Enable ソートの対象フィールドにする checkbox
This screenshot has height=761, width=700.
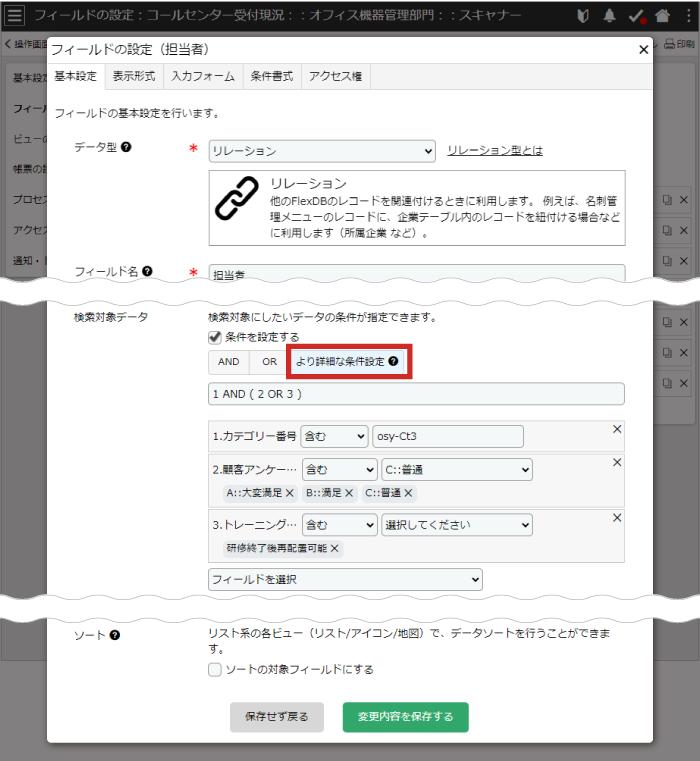(215, 670)
